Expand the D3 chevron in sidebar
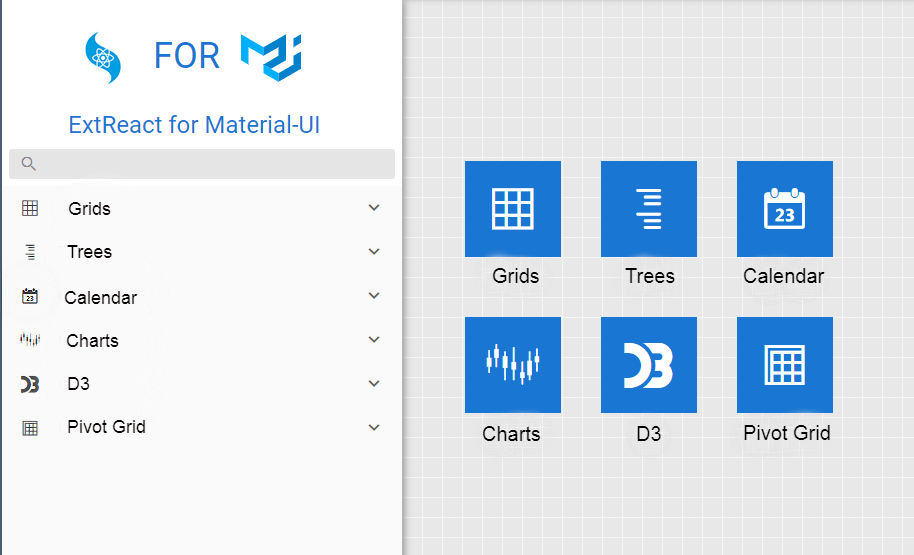The image size is (914, 555). click(x=374, y=384)
